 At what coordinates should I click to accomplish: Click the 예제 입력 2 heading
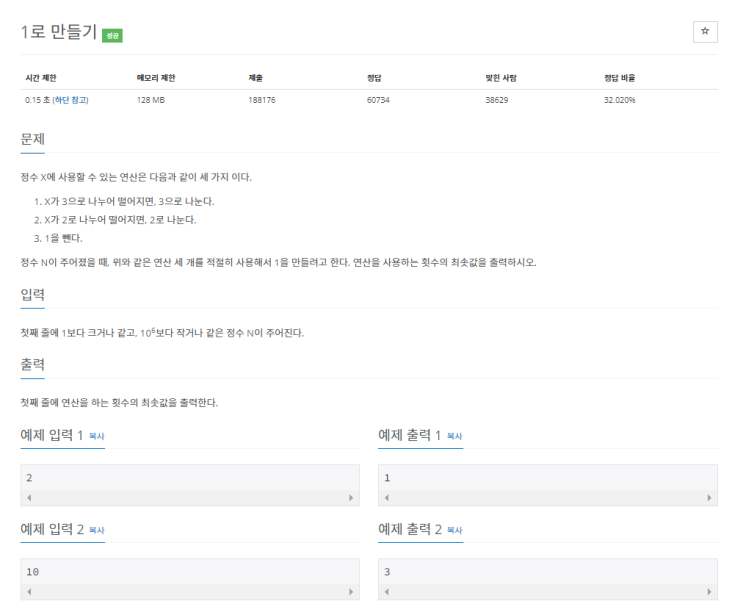52,529
